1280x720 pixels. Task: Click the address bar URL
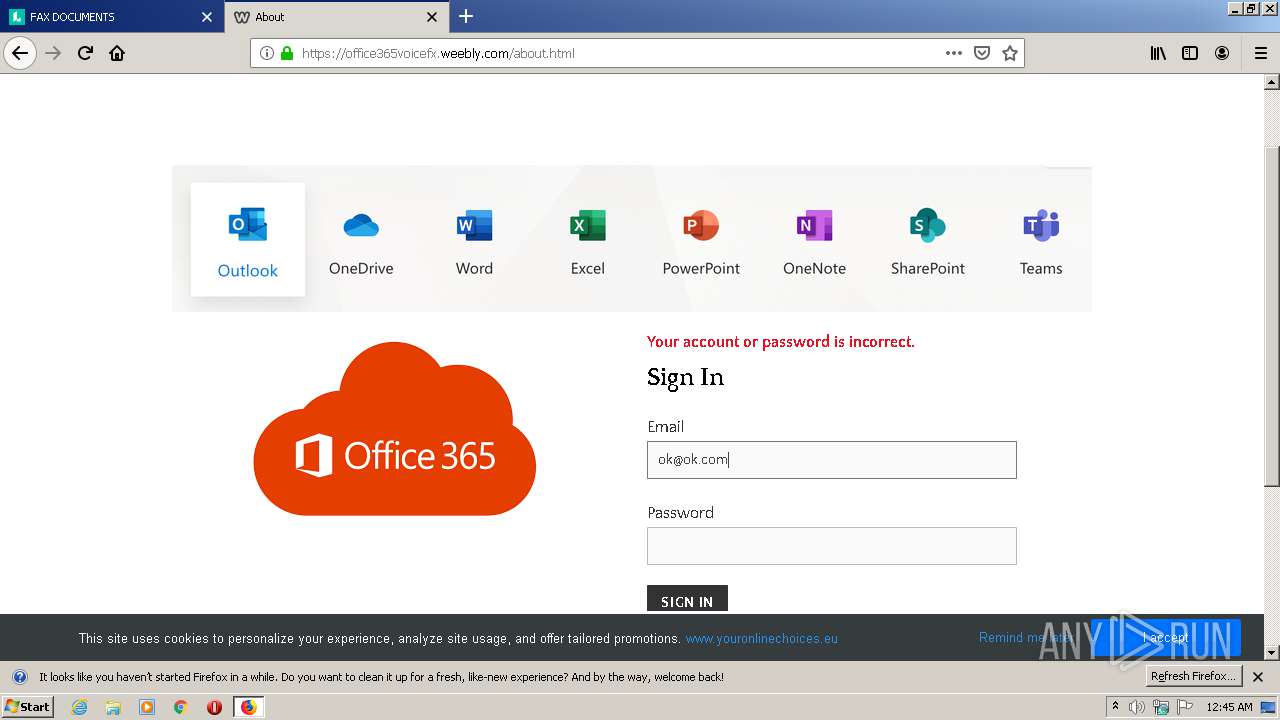(x=438, y=53)
